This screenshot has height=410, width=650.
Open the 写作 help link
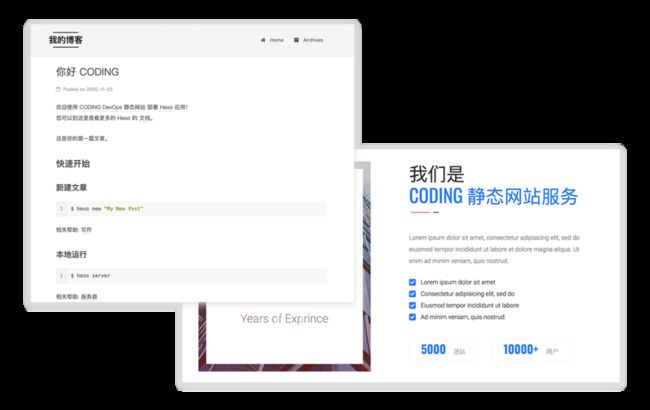coord(86,230)
